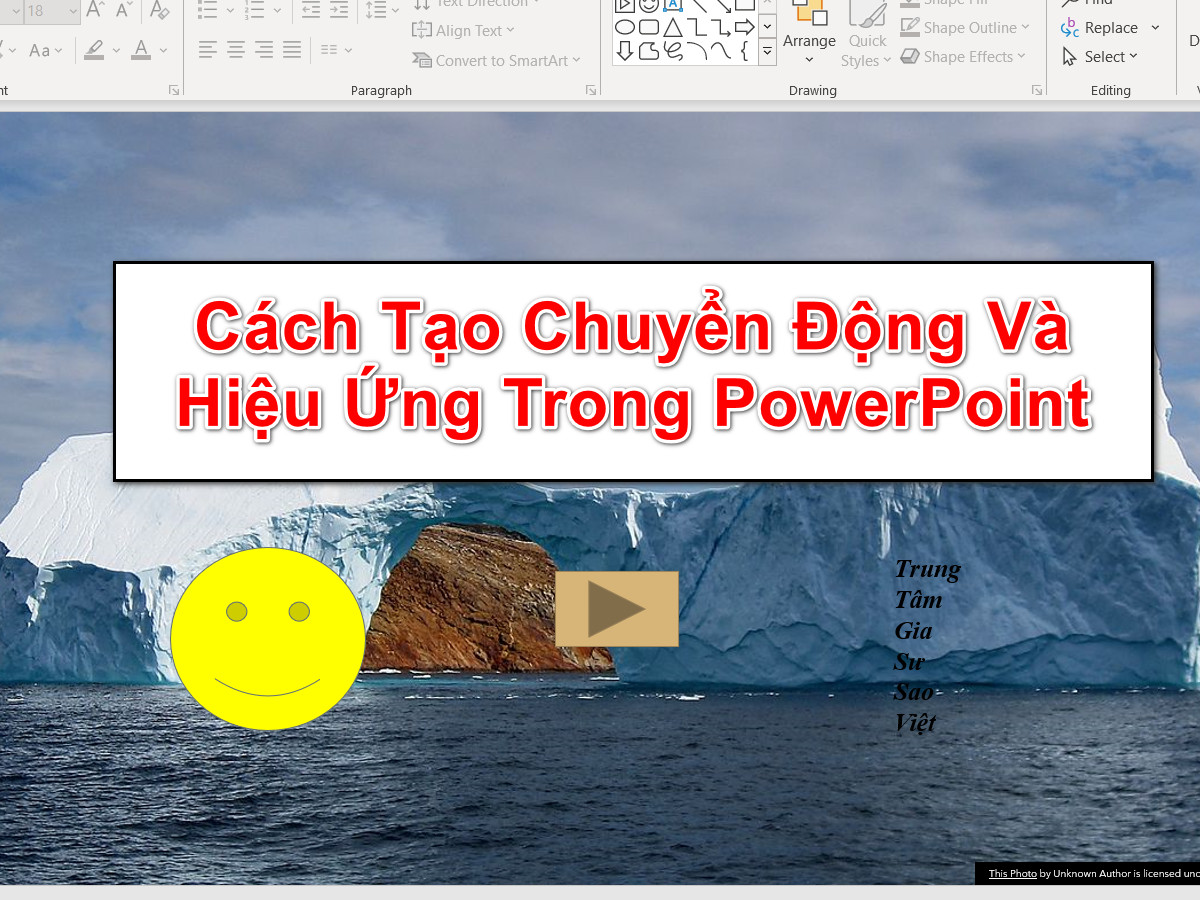Expand the full shapes gallery
The height and width of the screenshot is (900, 1200).
coord(767,51)
